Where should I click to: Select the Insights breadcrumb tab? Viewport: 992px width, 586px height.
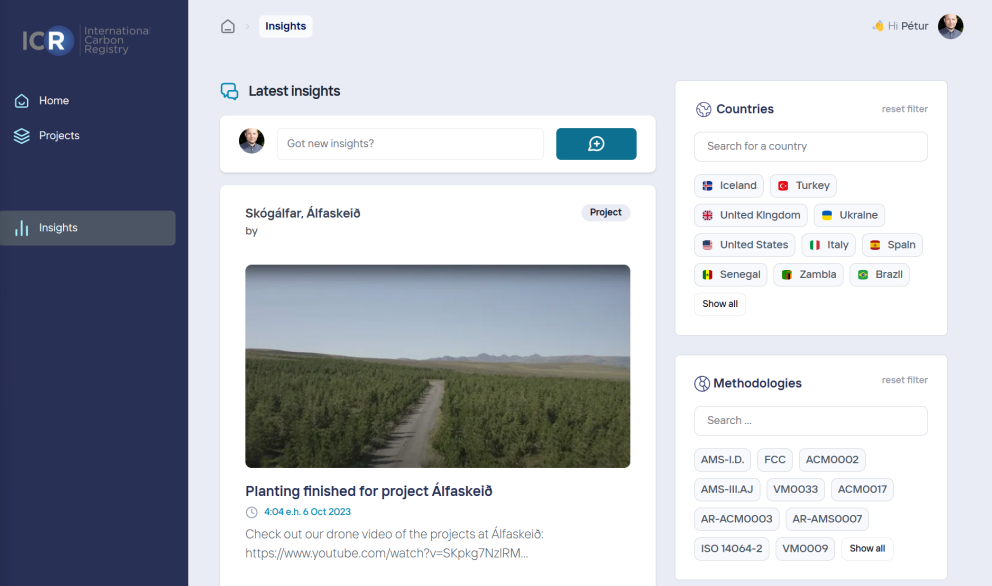pos(285,26)
